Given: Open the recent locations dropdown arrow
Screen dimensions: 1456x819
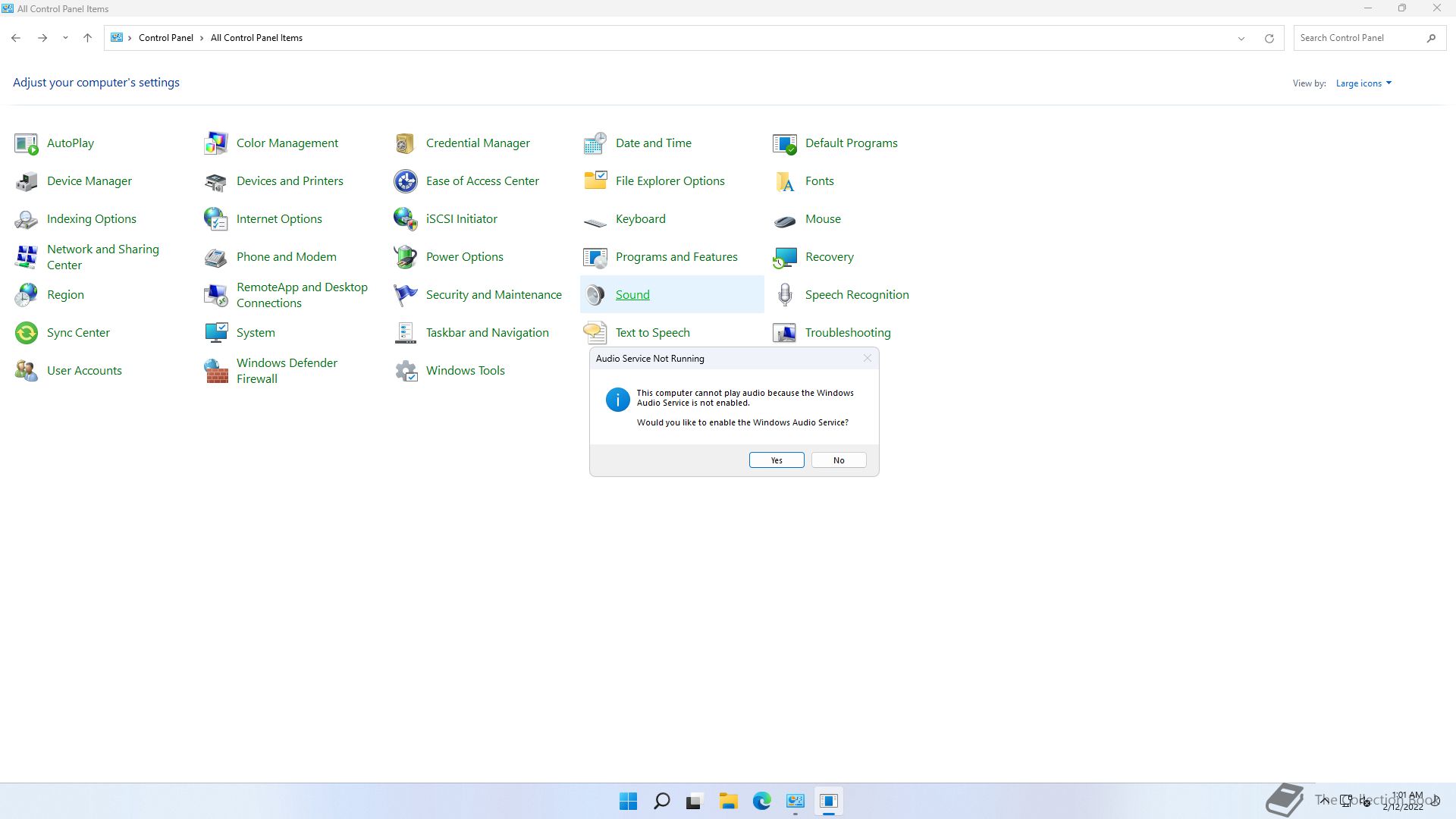Looking at the screenshot, I should click(65, 38).
